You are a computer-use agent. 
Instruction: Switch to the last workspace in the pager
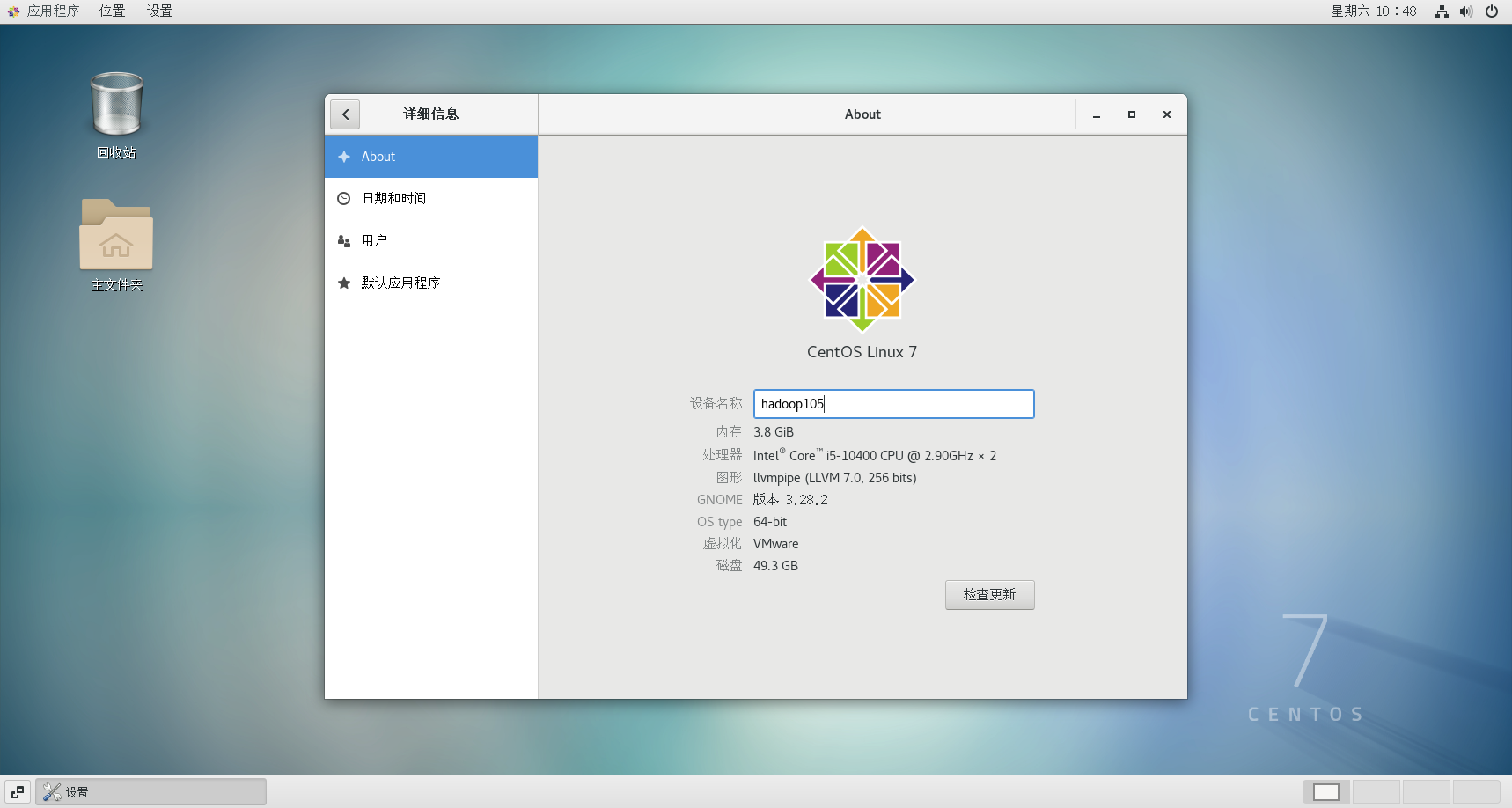click(x=1477, y=792)
